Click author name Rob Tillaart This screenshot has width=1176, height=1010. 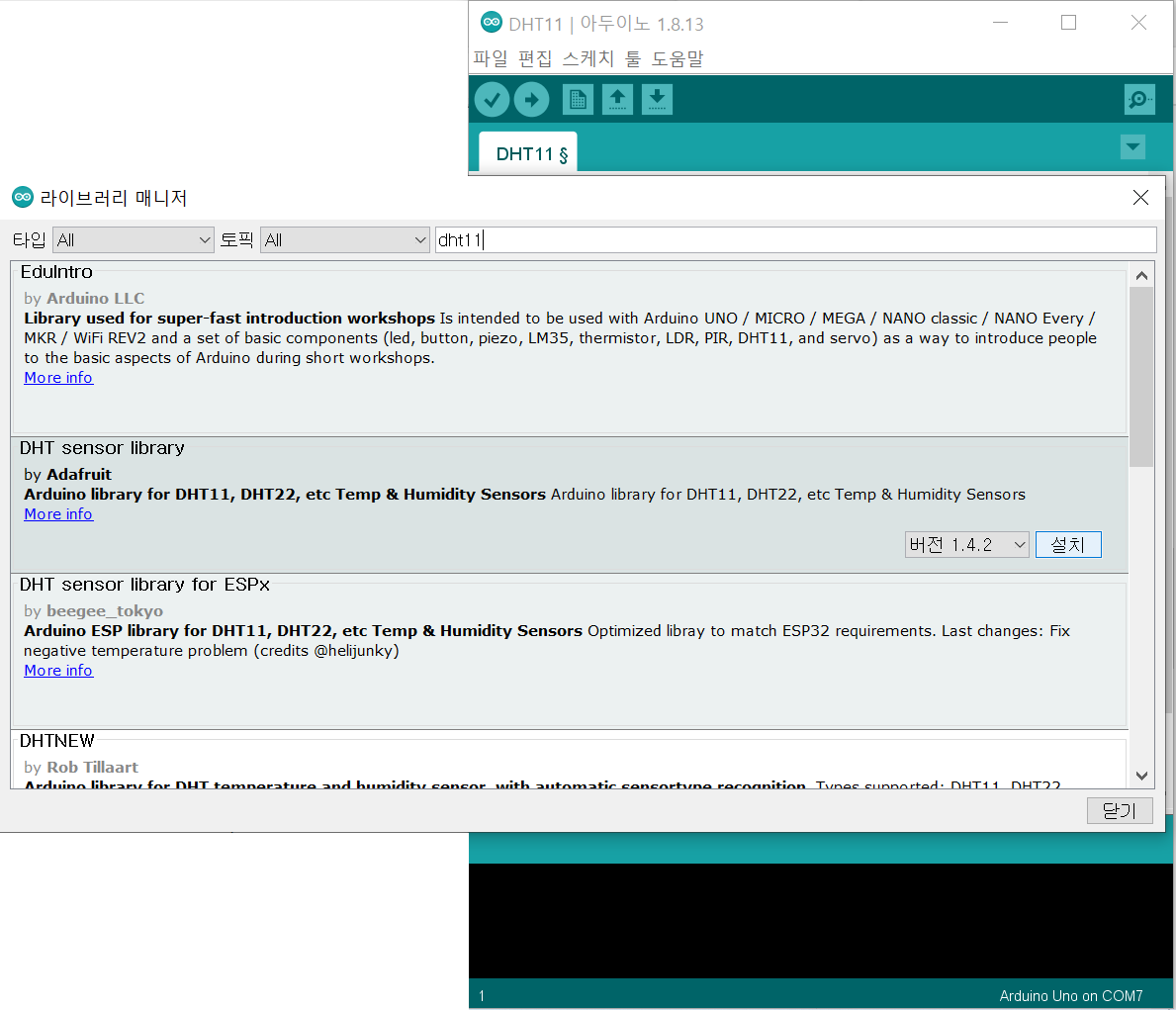click(92, 767)
